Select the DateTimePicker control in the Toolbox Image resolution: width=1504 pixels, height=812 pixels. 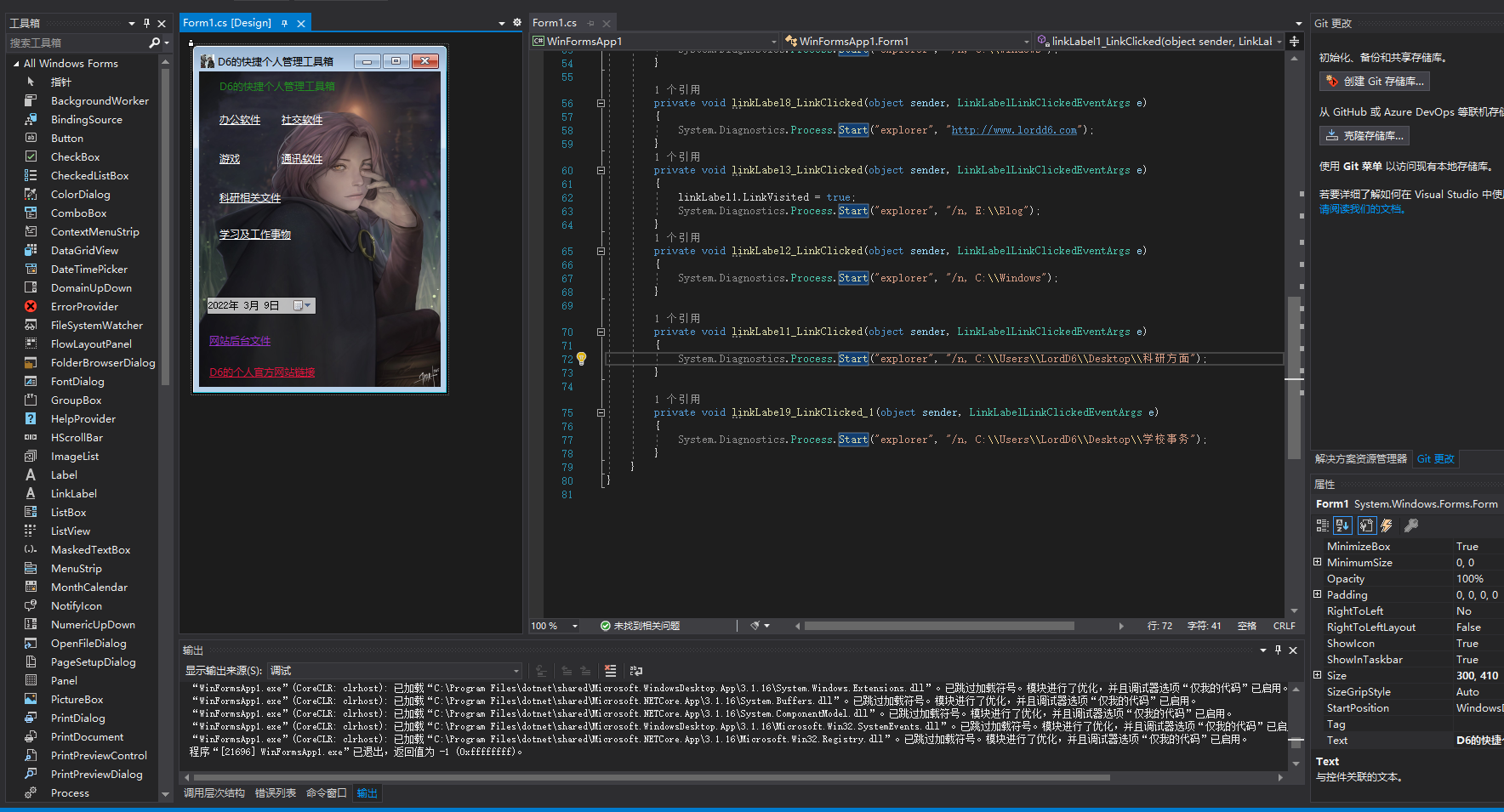88,269
